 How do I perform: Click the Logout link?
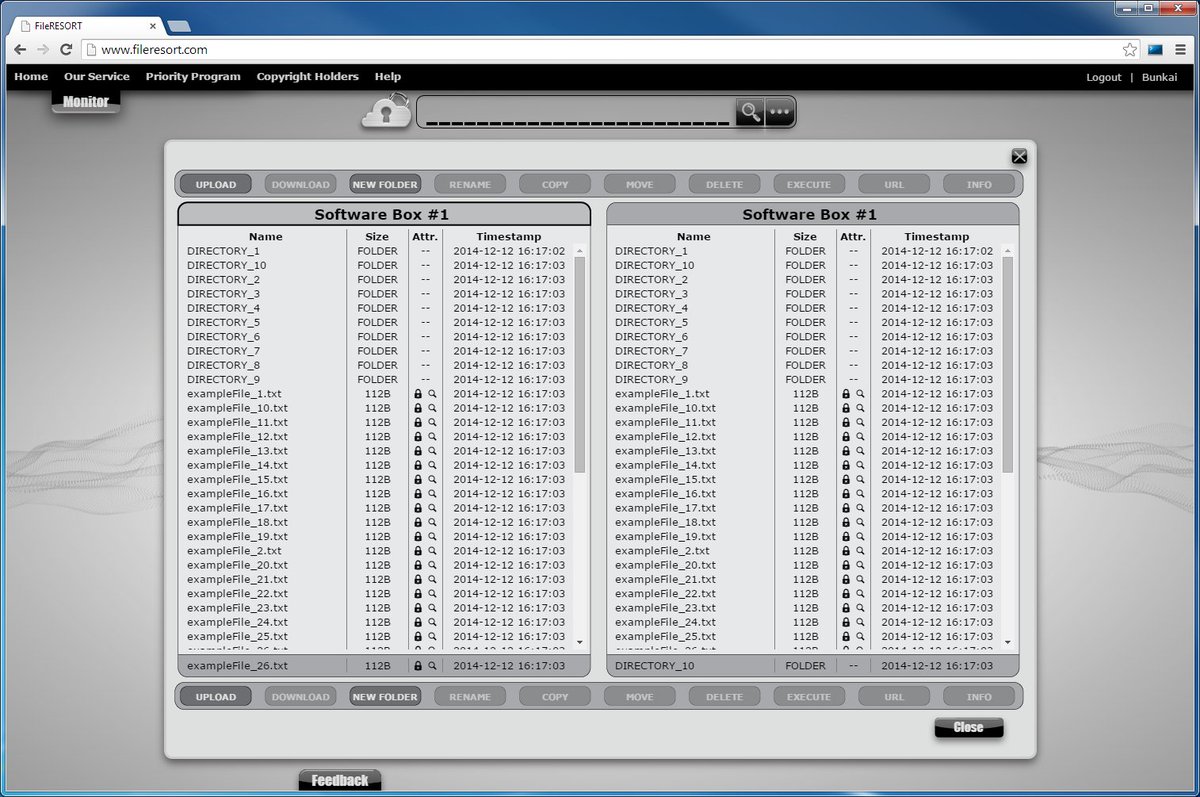tap(1104, 77)
